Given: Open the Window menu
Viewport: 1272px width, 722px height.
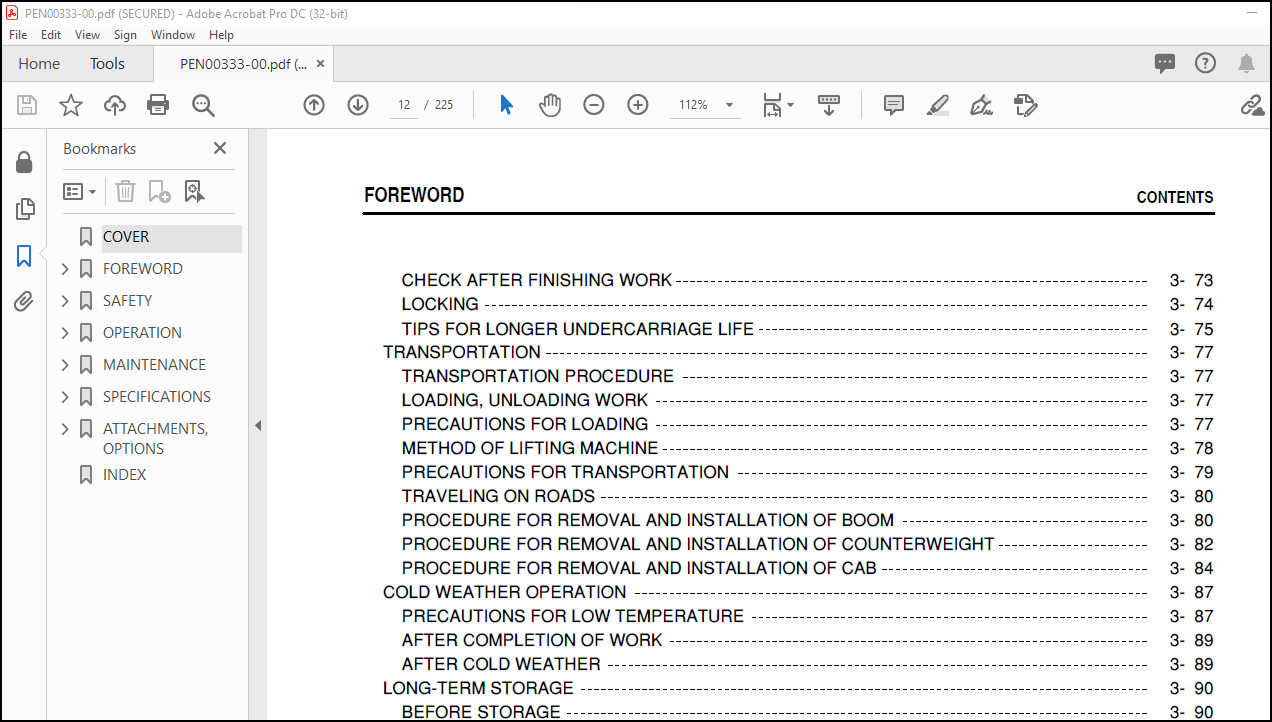Looking at the screenshot, I should pyautogui.click(x=173, y=34).
